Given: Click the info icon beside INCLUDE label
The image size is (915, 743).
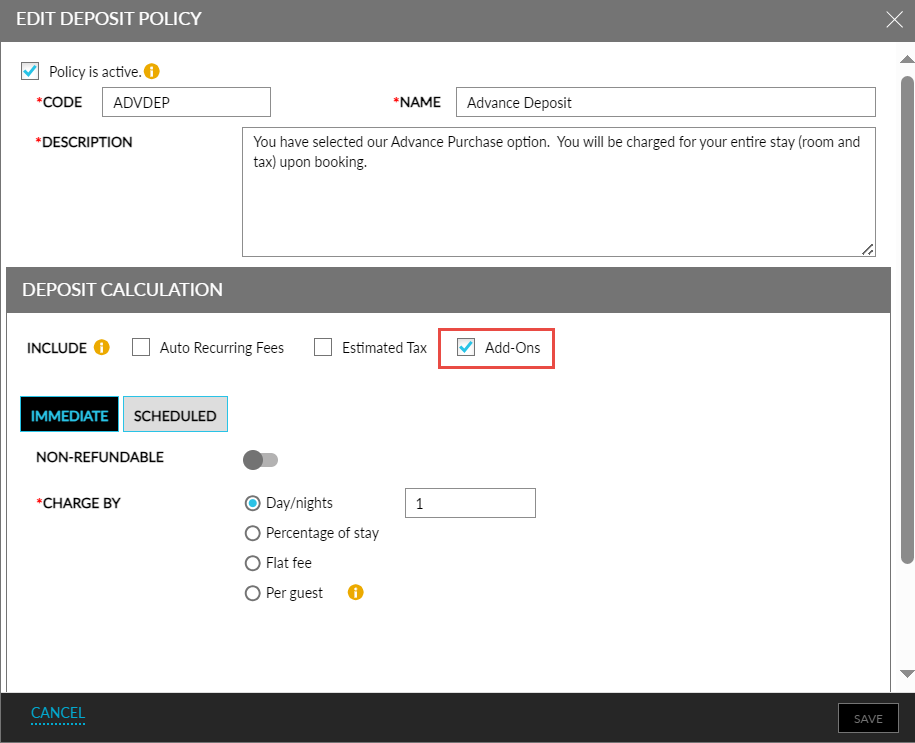Looking at the screenshot, I should pyautogui.click(x=101, y=348).
